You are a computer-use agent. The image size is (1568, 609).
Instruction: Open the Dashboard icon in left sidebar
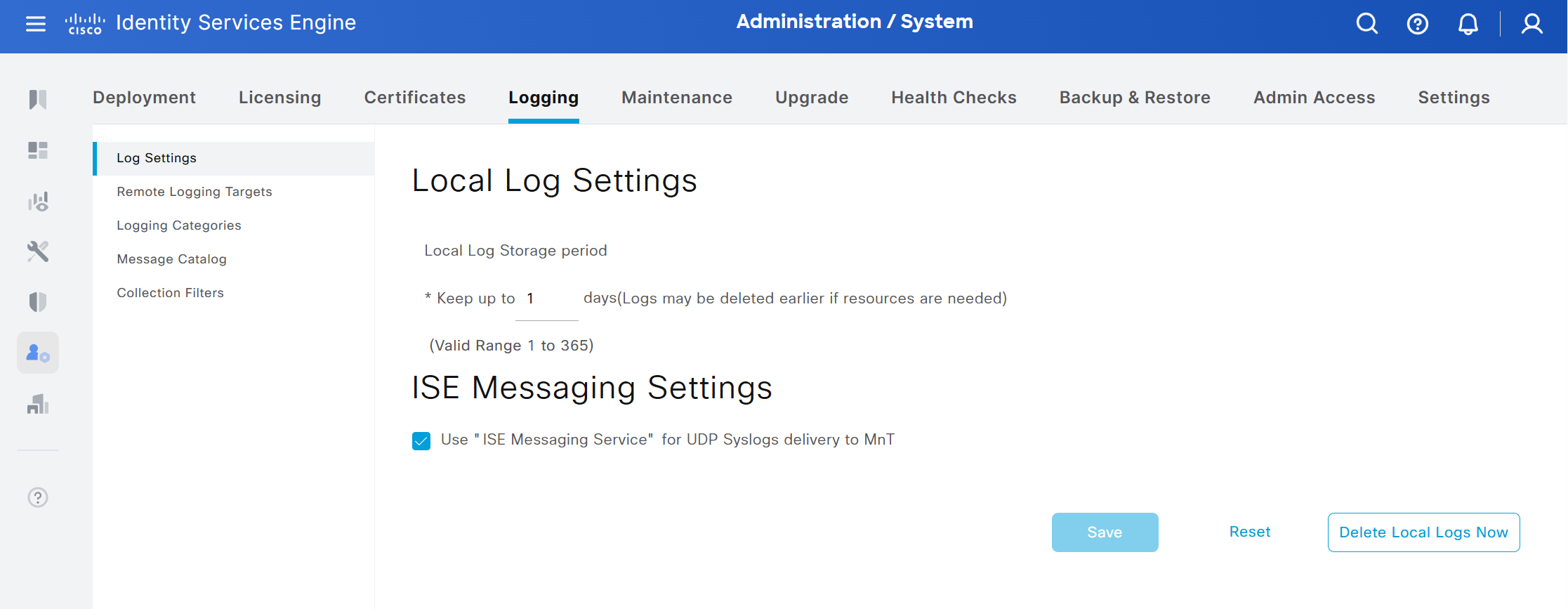point(38,150)
